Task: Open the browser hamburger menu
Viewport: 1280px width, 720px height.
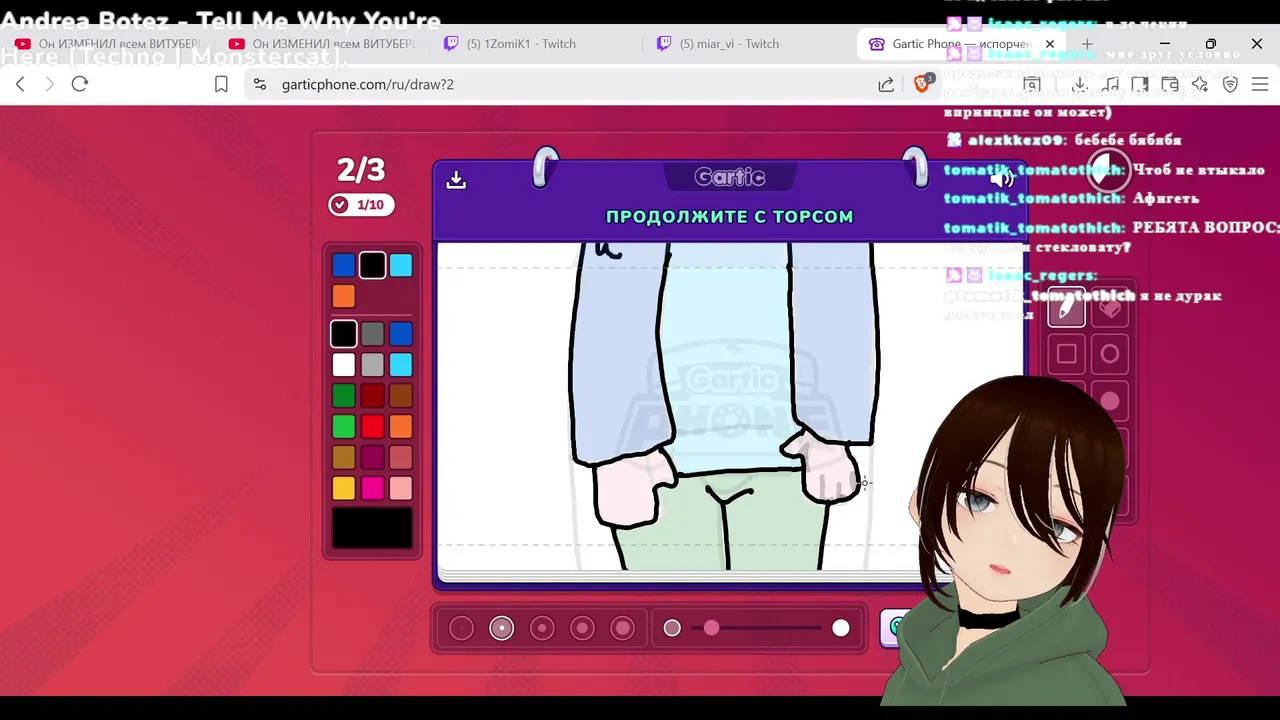Action: tap(1260, 84)
